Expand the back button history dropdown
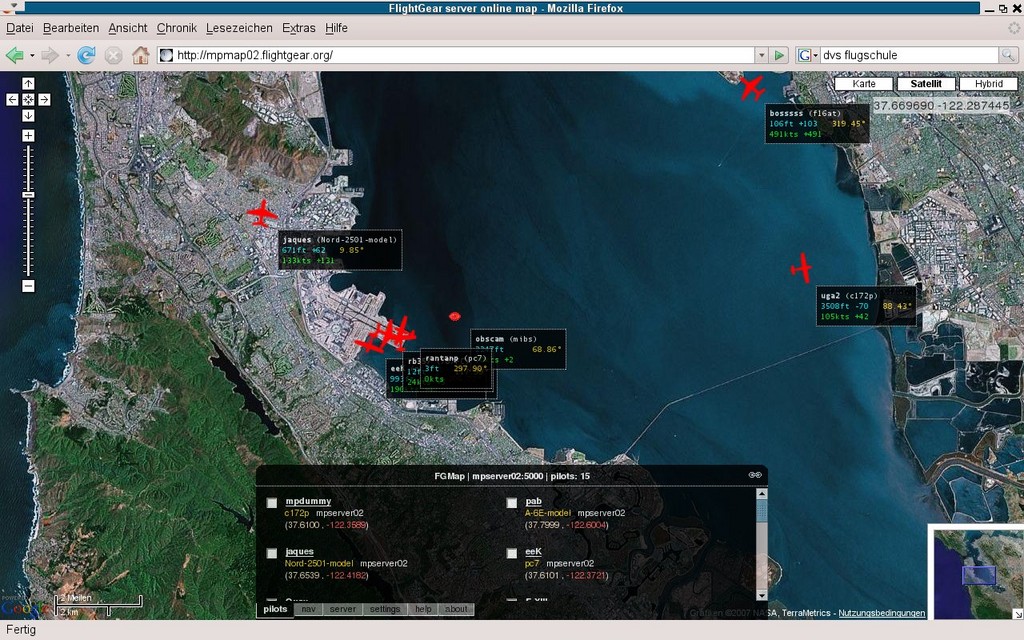 pyautogui.click(x=32, y=55)
